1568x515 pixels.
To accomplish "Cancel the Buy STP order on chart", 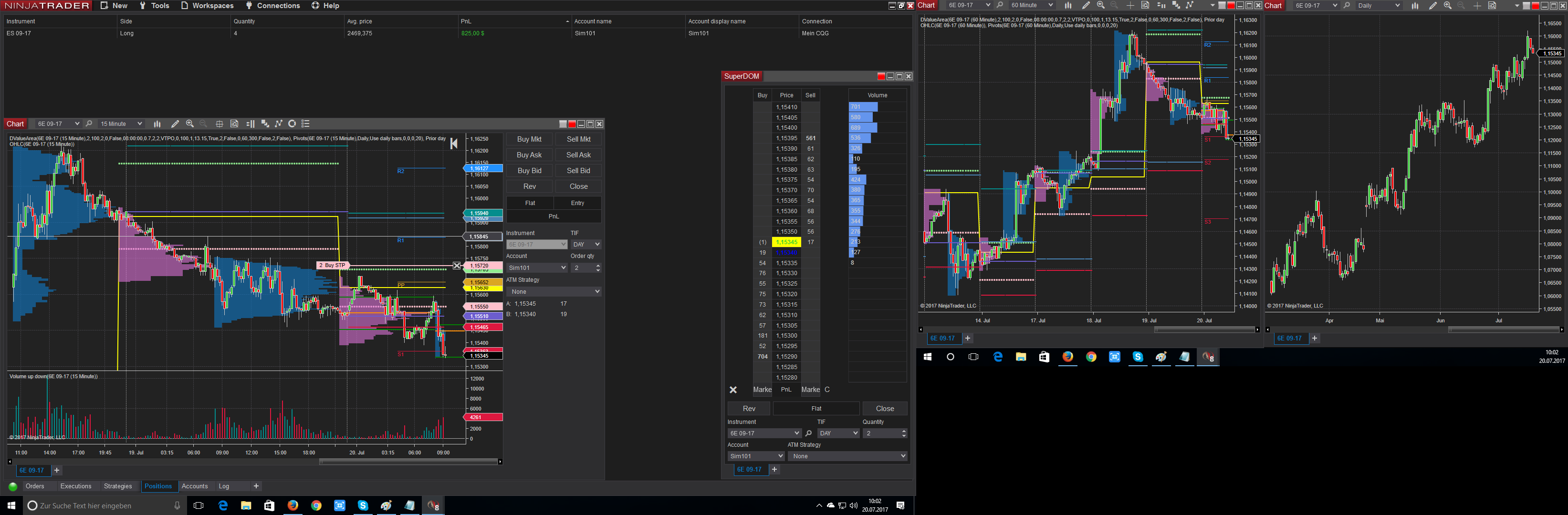I will point(457,266).
